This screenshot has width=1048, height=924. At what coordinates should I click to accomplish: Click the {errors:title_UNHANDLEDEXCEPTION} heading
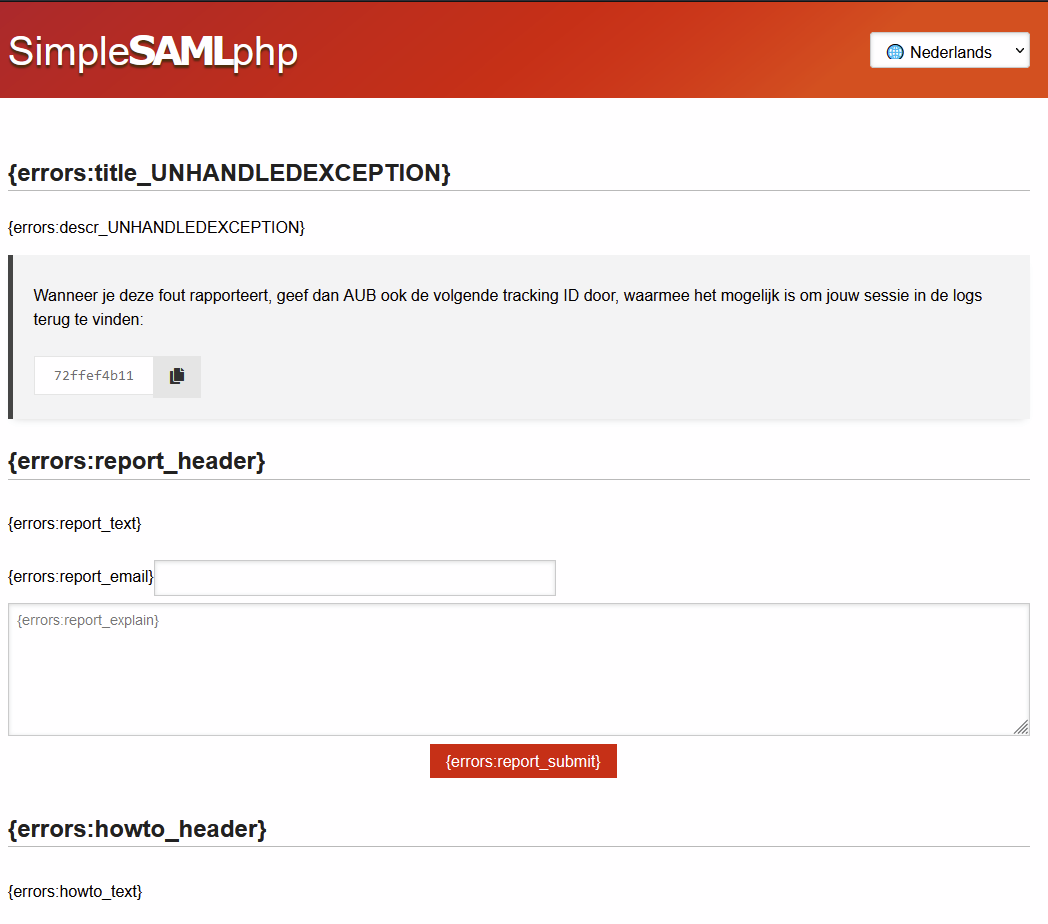[229, 173]
